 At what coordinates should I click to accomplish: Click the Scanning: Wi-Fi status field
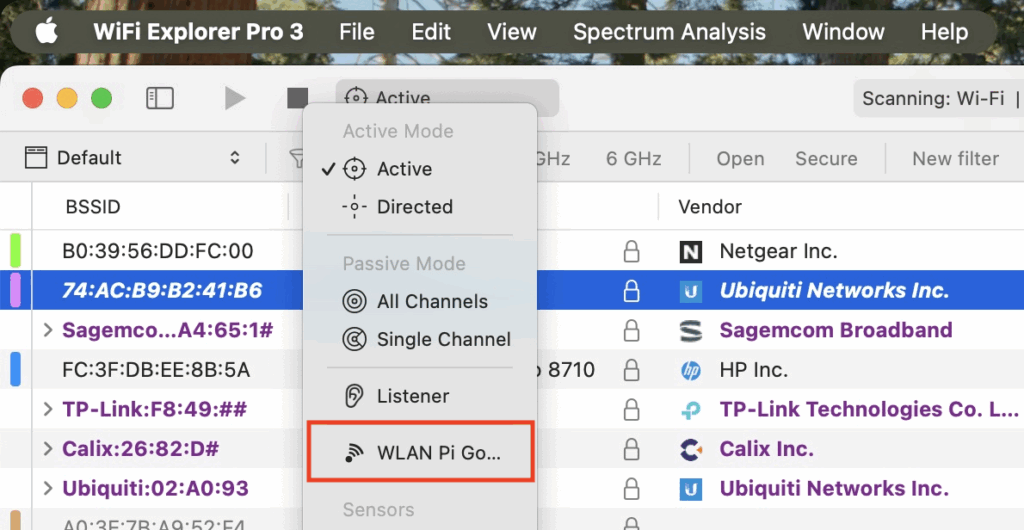click(x=938, y=99)
